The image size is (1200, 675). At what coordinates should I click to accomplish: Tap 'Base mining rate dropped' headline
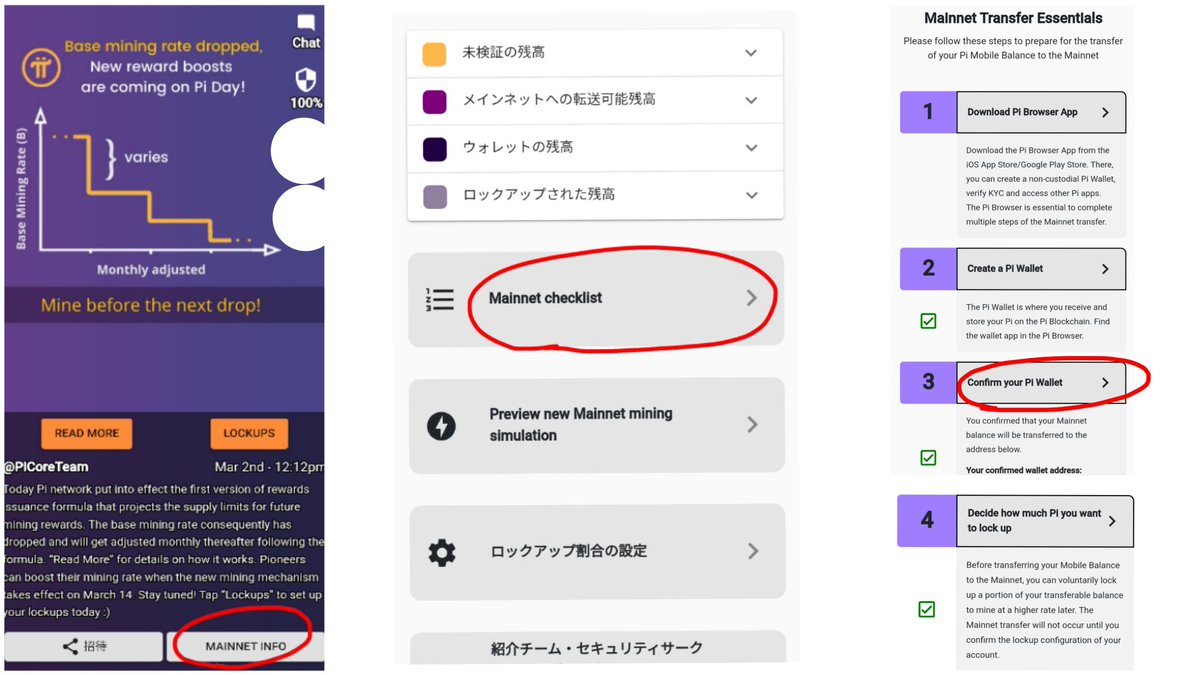point(163,47)
